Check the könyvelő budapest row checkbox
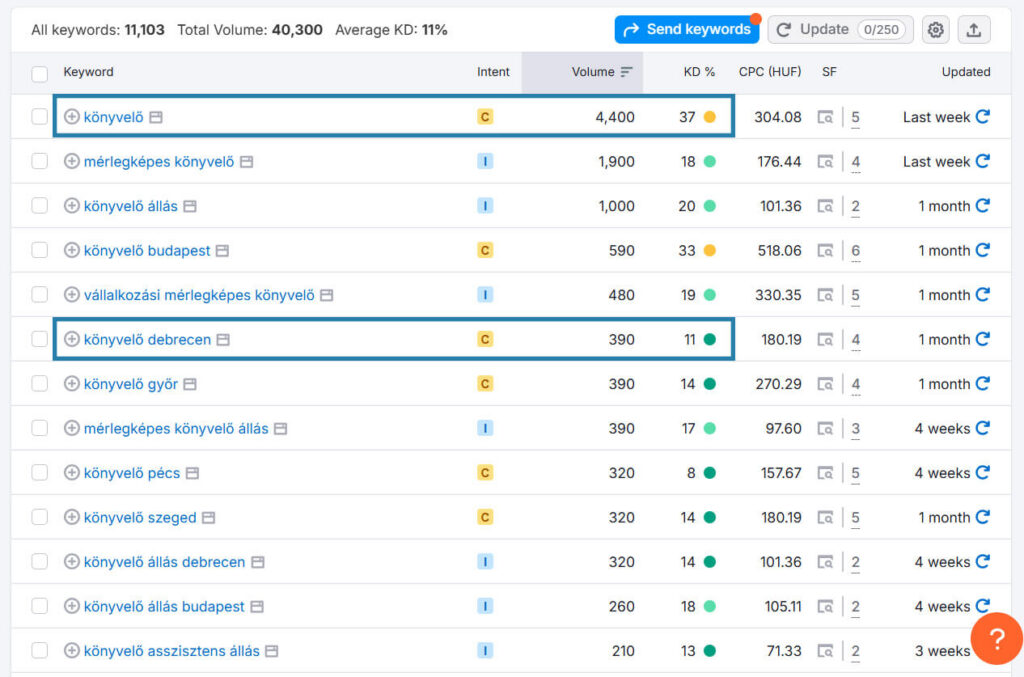The width and height of the screenshot is (1024, 677). (x=40, y=250)
